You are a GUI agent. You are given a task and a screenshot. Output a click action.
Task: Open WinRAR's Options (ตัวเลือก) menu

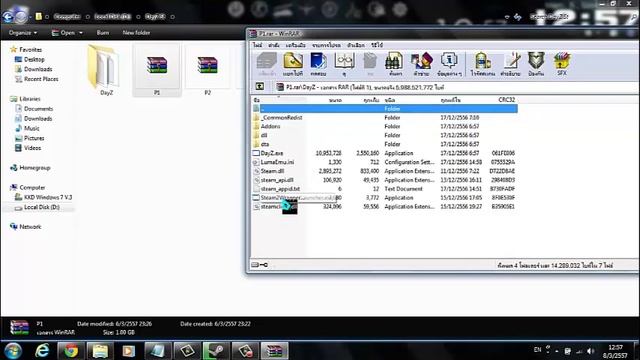click(356, 45)
